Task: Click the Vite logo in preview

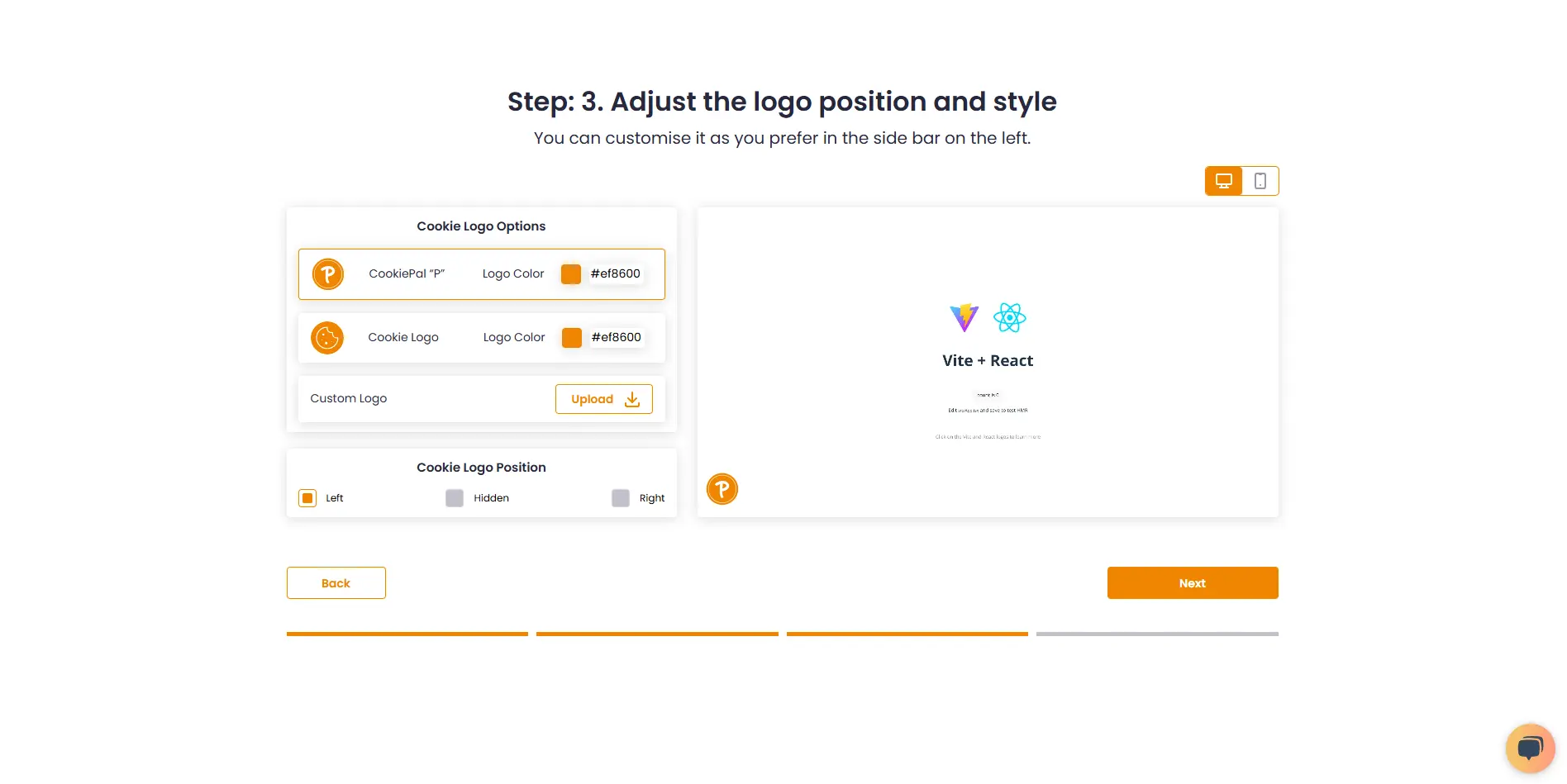Action: pos(964,317)
